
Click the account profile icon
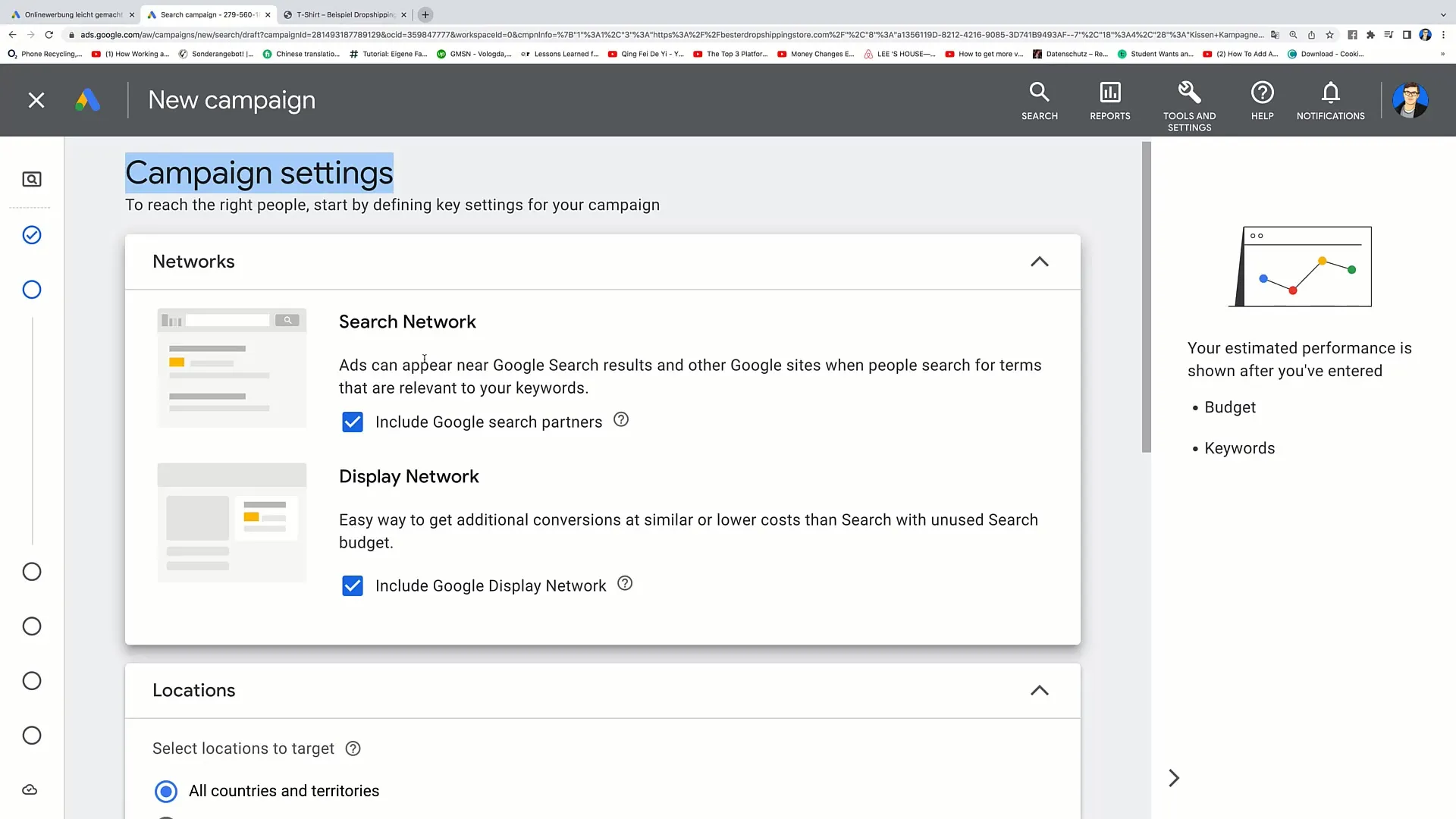[1409, 99]
